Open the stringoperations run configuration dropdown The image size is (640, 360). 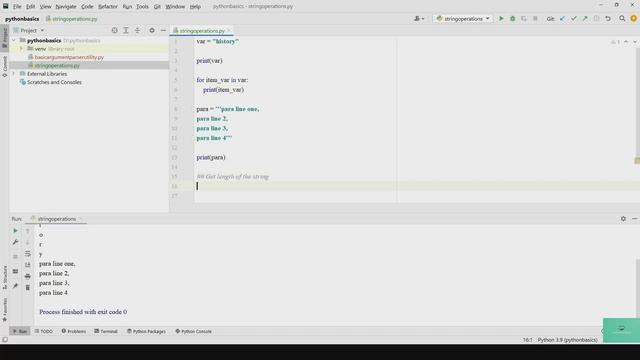462,19
